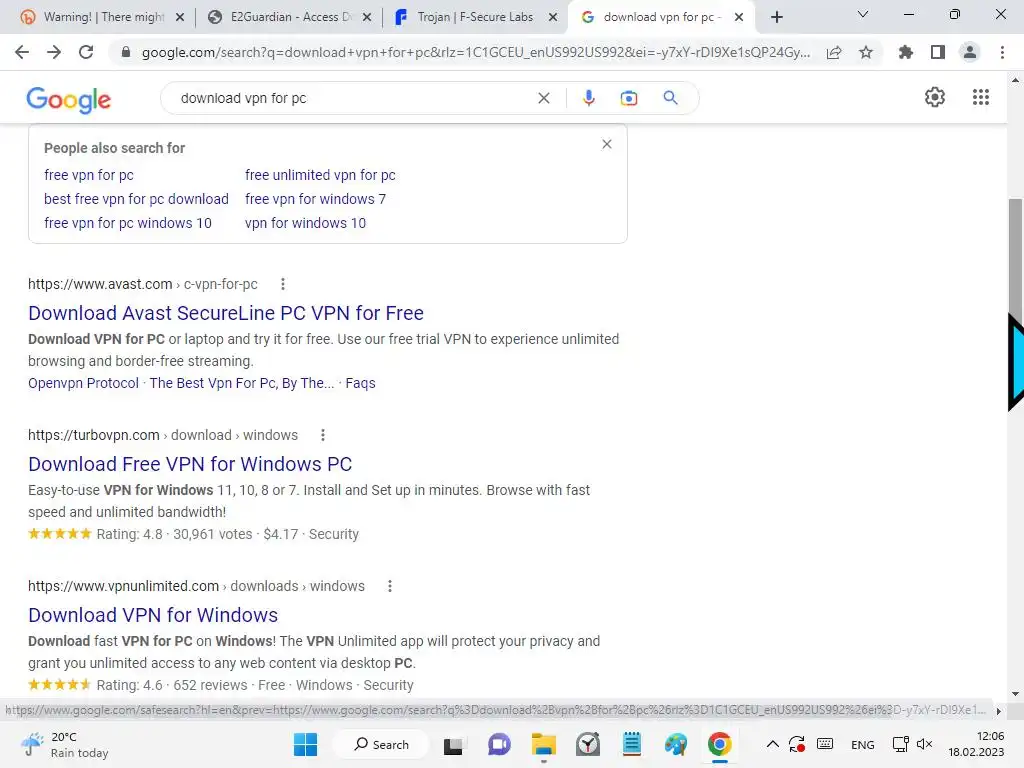Open a new browser tab
The width and height of the screenshot is (1024, 768).
point(776,17)
